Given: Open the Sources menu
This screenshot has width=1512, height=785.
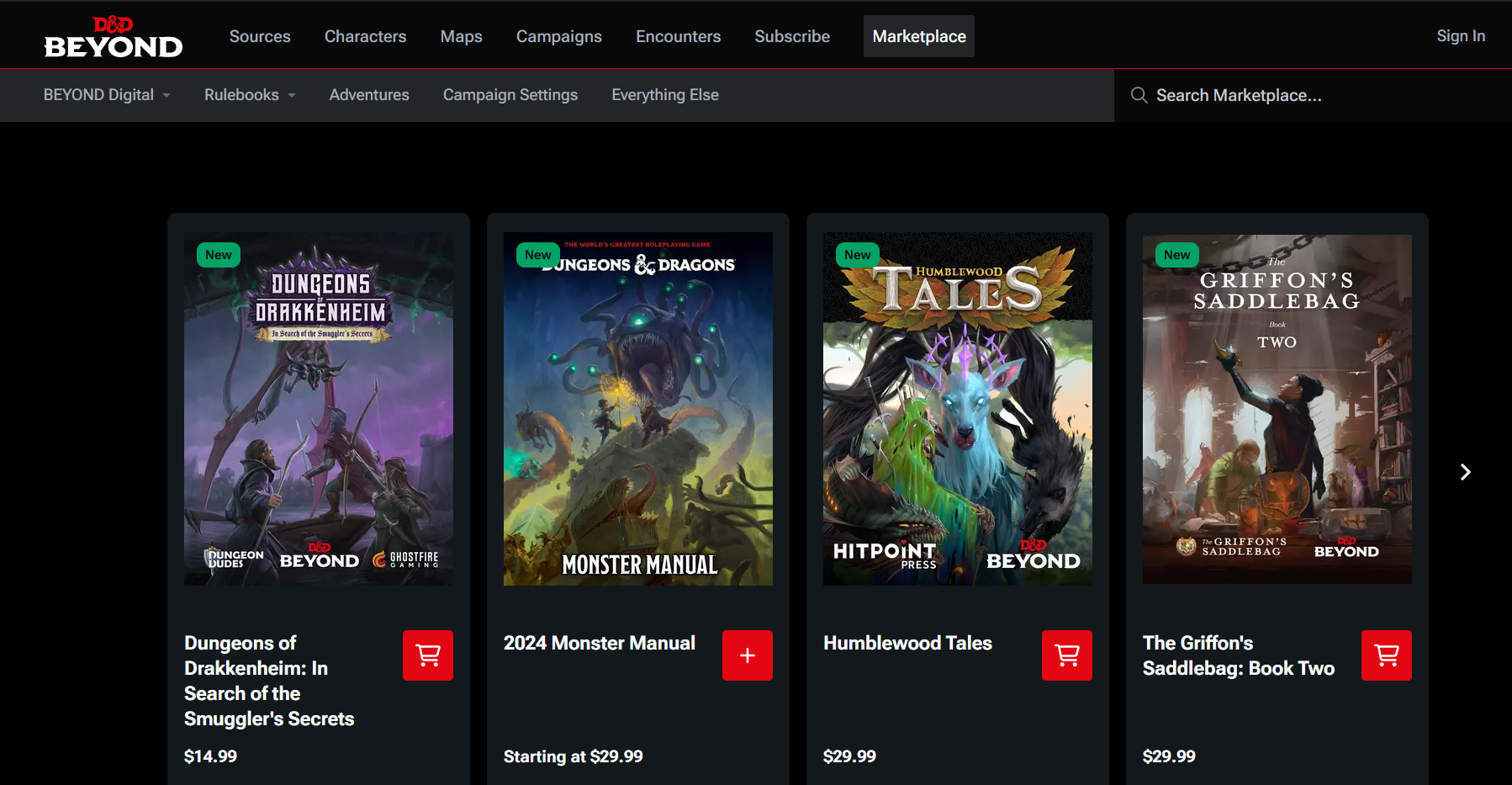Looking at the screenshot, I should coord(260,36).
